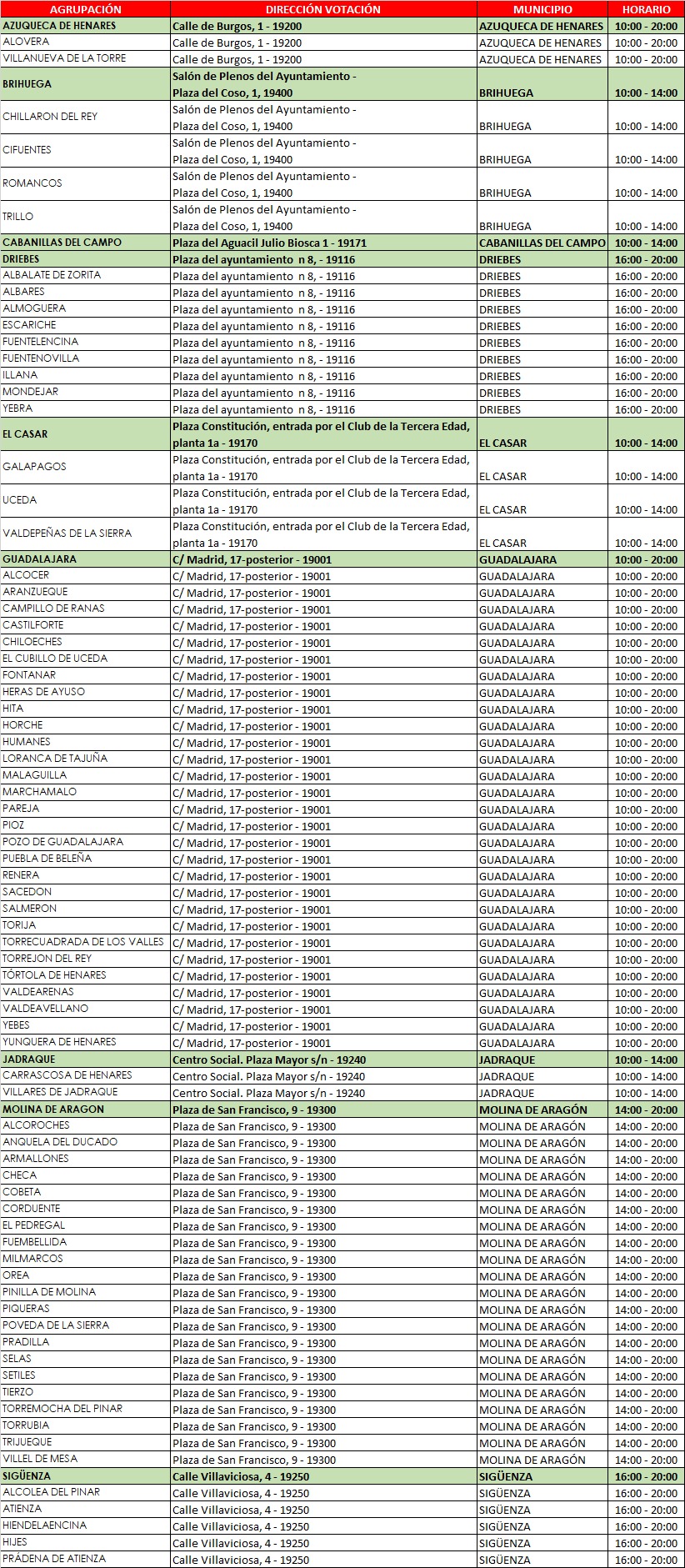The height and width of the screenshot is (1568, 685).
Task: Click the DIRECCIÓN VOTACIÓN column header
Action: coord(322,9)
